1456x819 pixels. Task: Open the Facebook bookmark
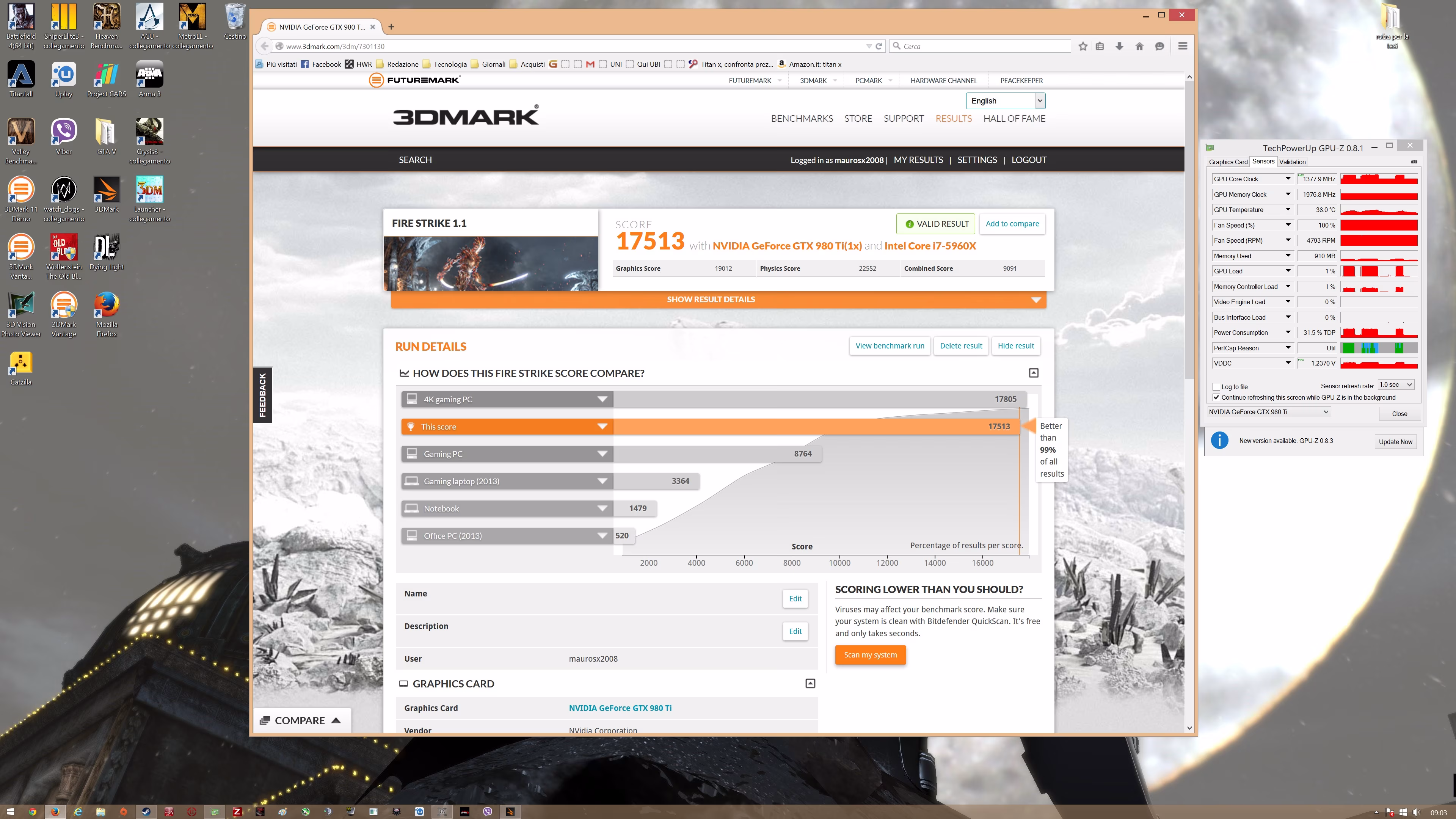point(321,64)
